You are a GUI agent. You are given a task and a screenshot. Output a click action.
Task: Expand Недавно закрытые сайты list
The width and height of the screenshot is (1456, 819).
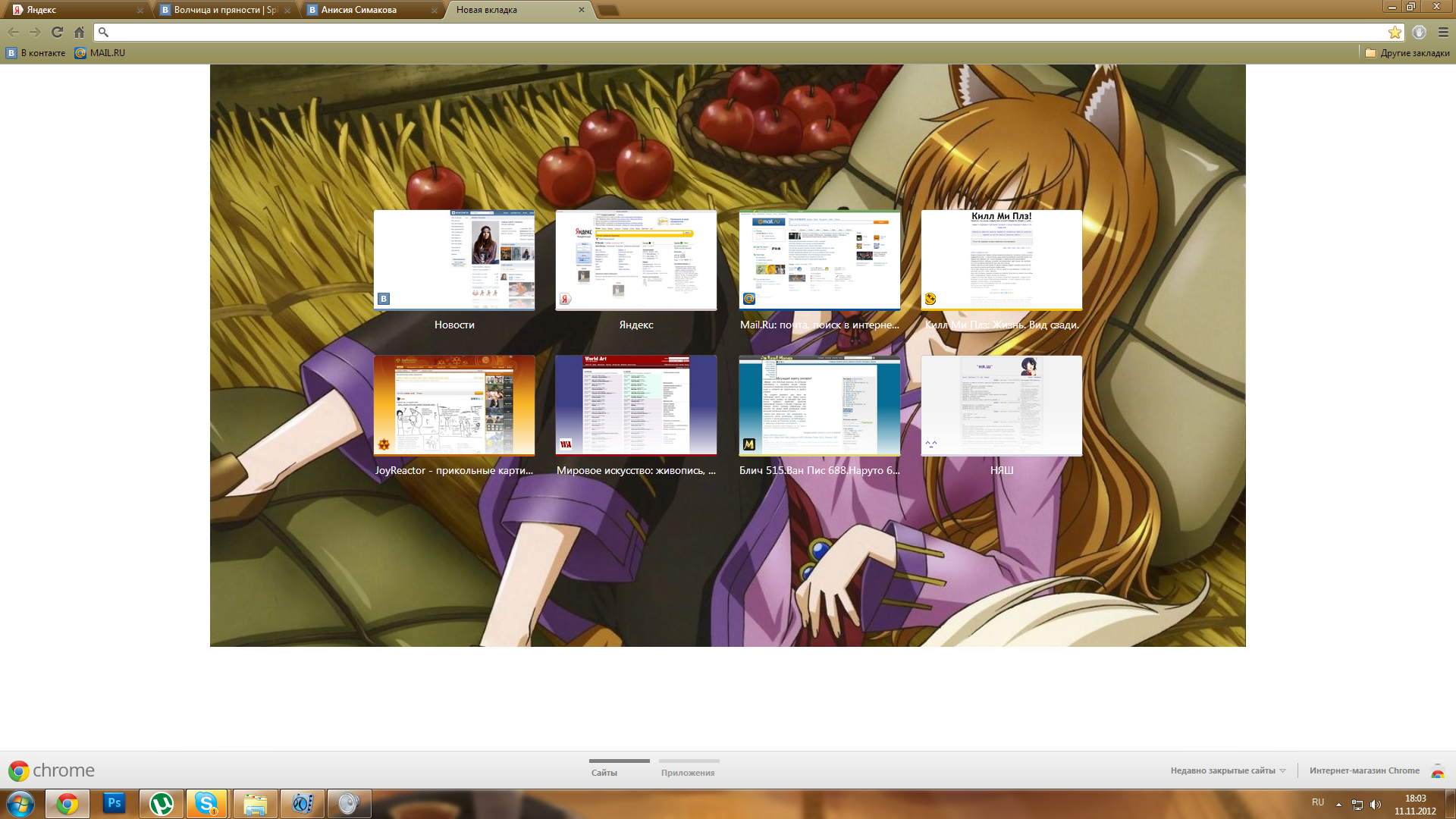pos(1228,770)
